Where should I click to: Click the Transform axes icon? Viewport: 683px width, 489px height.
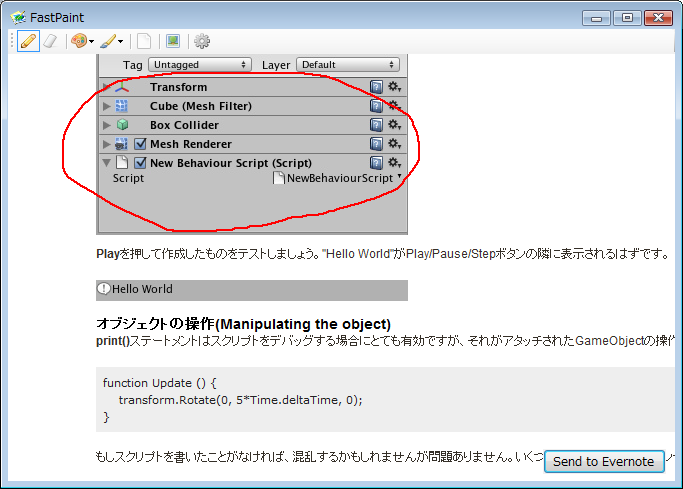122,87
